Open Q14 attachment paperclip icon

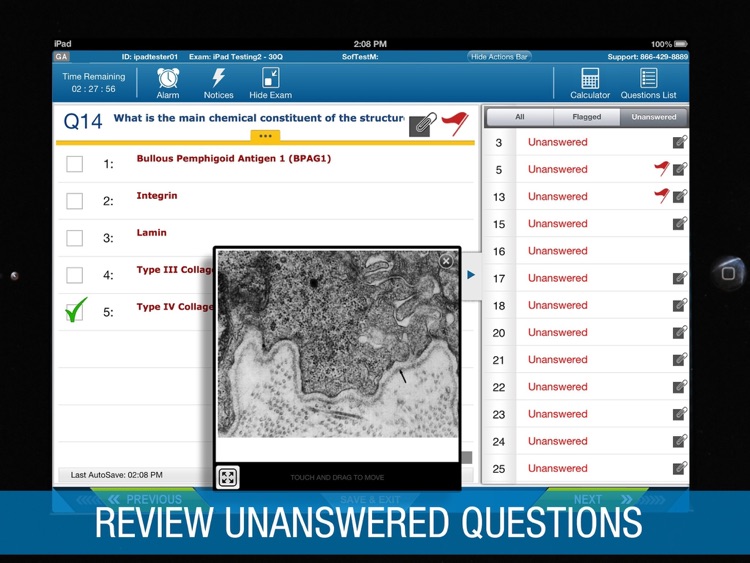coord(422,125)
